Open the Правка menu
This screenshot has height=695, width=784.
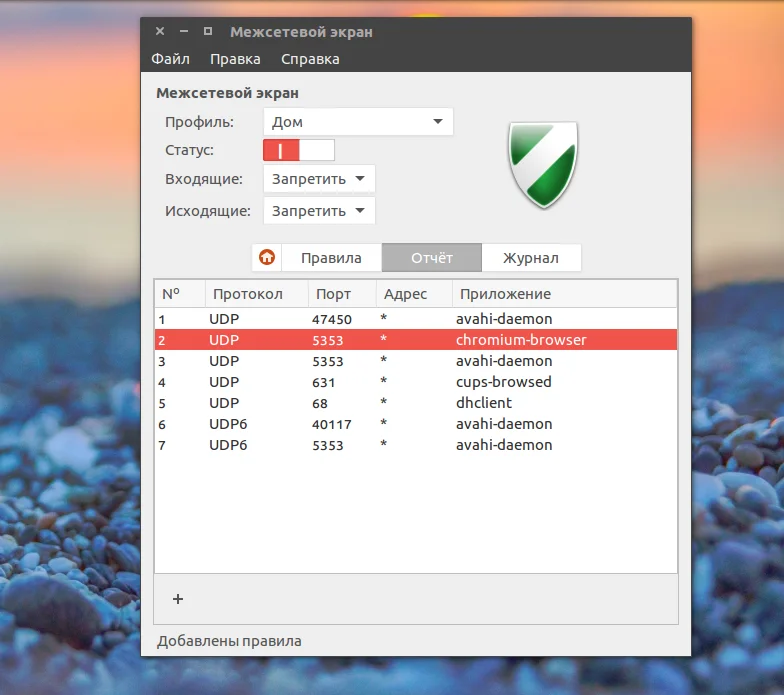pos(235,59)
